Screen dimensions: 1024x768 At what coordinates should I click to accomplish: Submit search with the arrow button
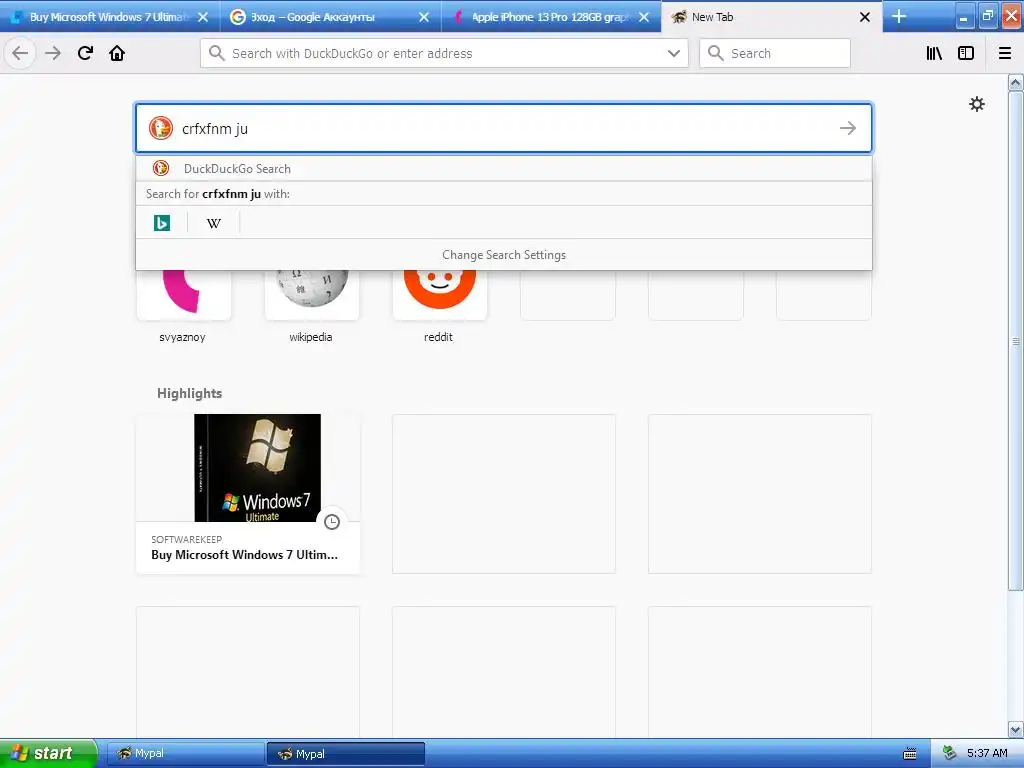(x=848, y=128)
